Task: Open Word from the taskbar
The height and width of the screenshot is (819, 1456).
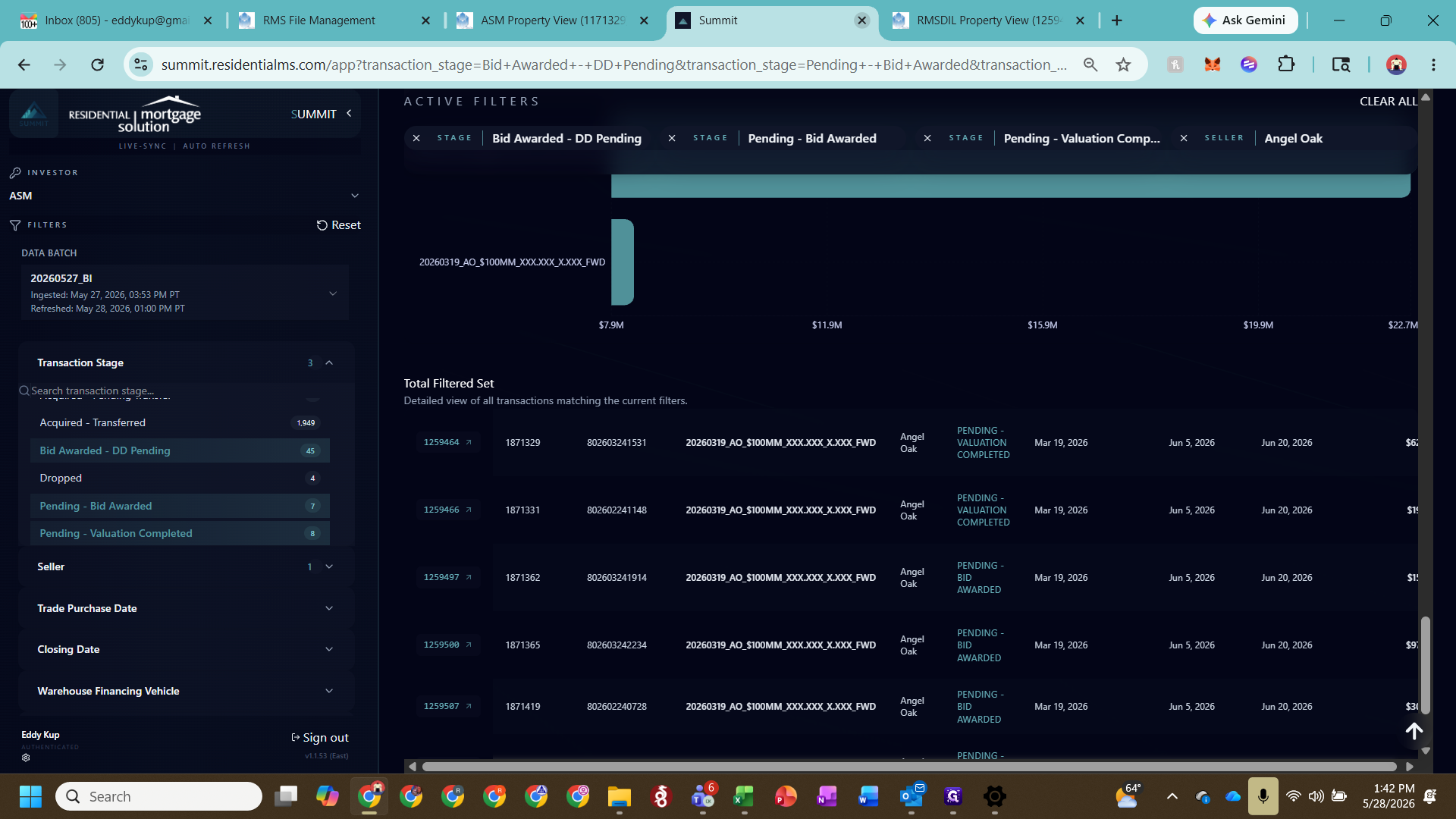Action: (x=869, y=796)
